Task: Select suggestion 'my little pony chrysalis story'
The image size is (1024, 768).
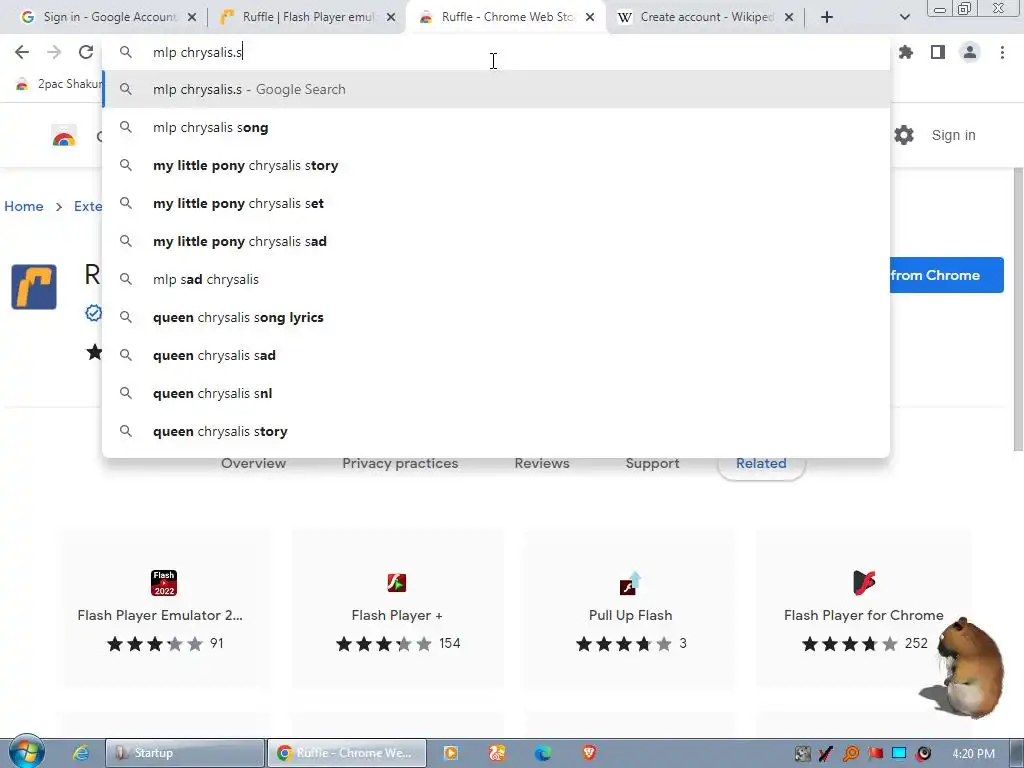Action: coord(496,165)
